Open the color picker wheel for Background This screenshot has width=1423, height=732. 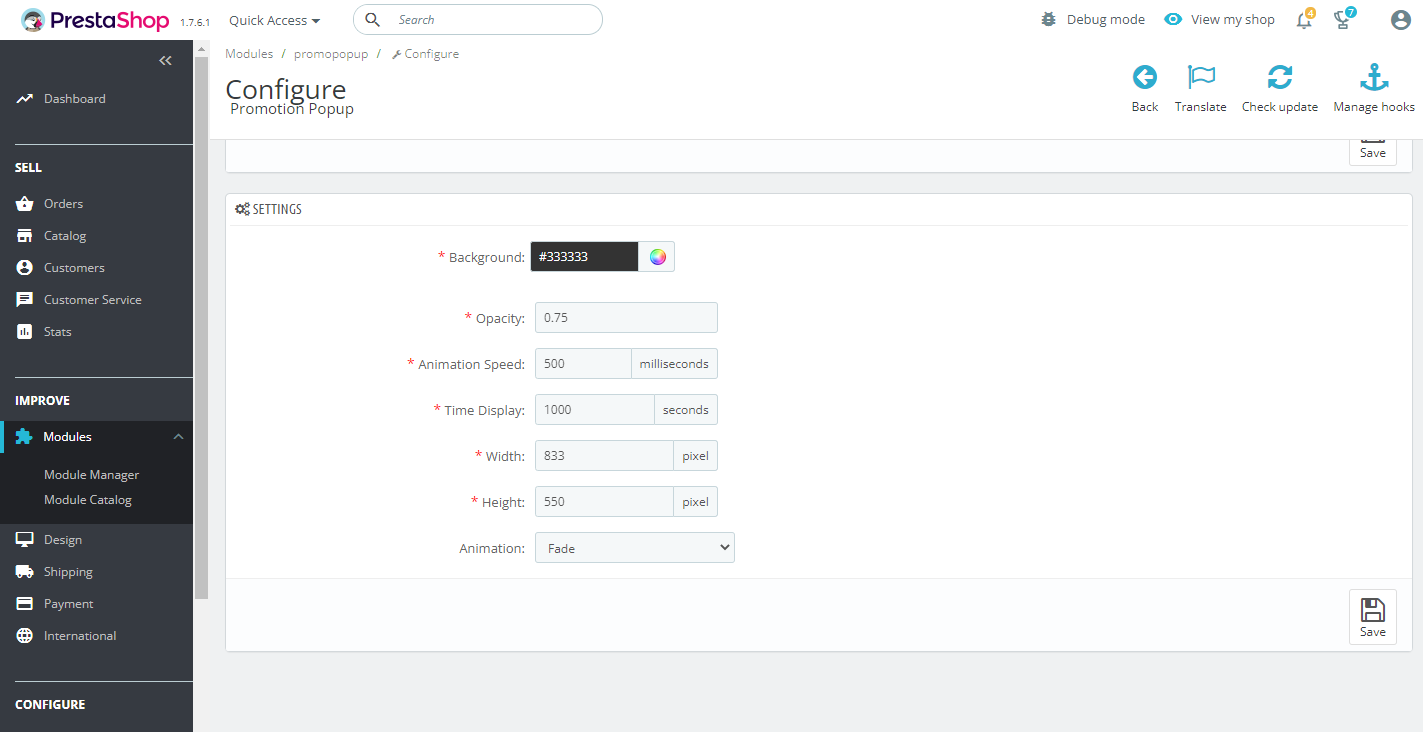point(657,257)
